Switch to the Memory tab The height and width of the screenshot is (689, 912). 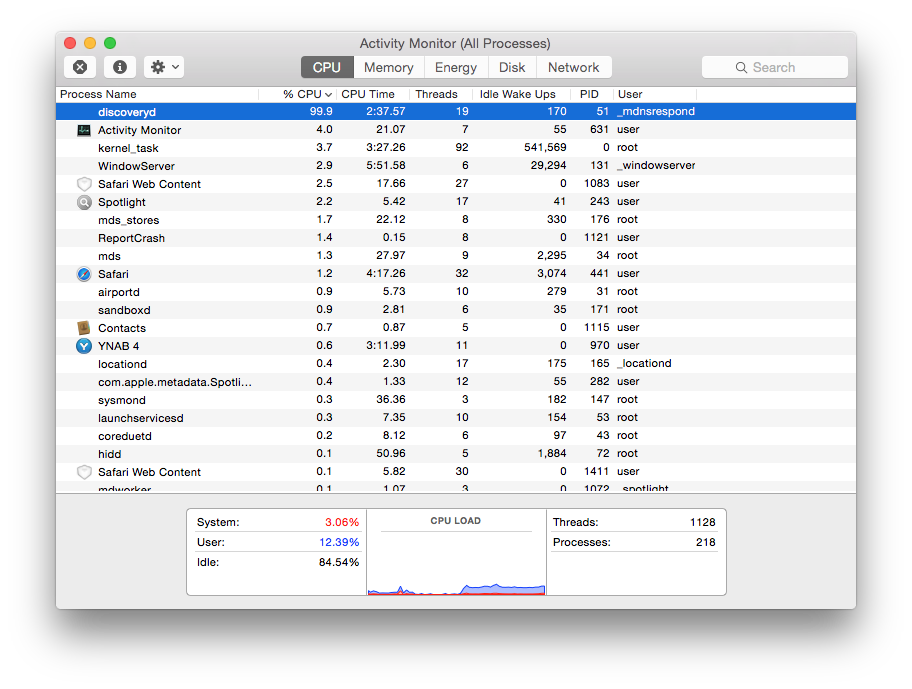[389, 67]
